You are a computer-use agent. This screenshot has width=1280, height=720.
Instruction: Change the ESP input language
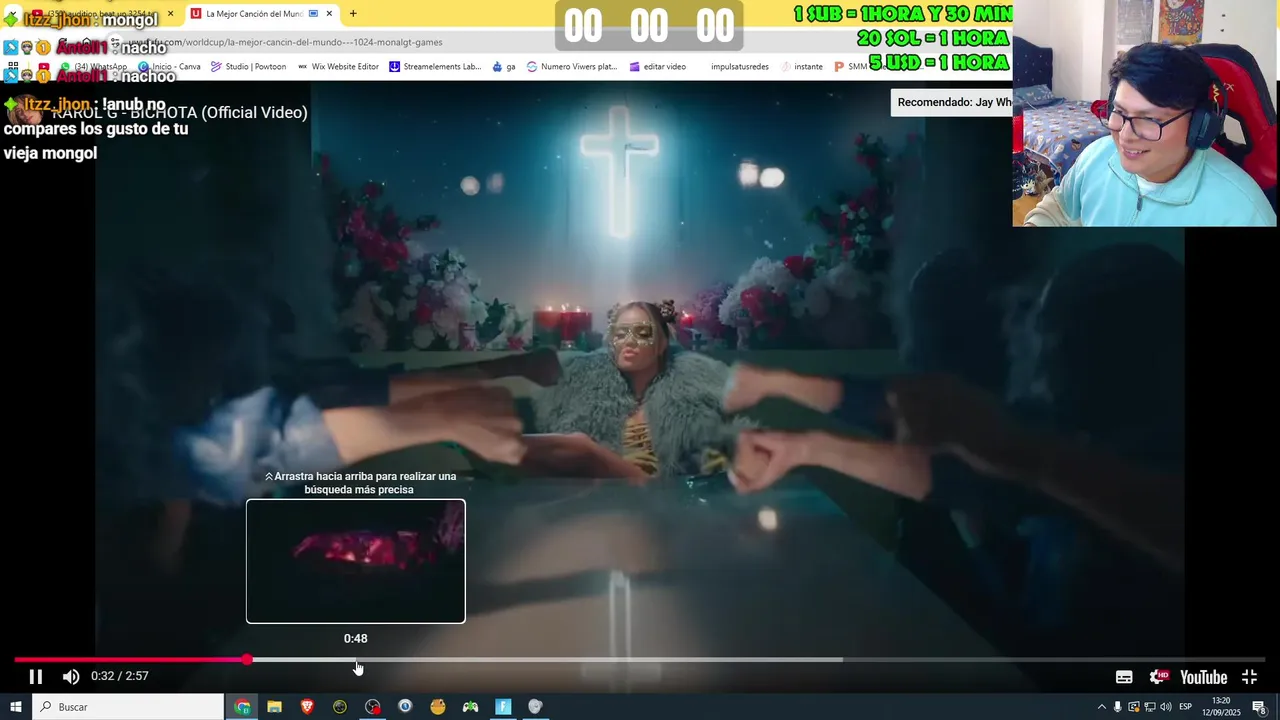[1186, 707]
